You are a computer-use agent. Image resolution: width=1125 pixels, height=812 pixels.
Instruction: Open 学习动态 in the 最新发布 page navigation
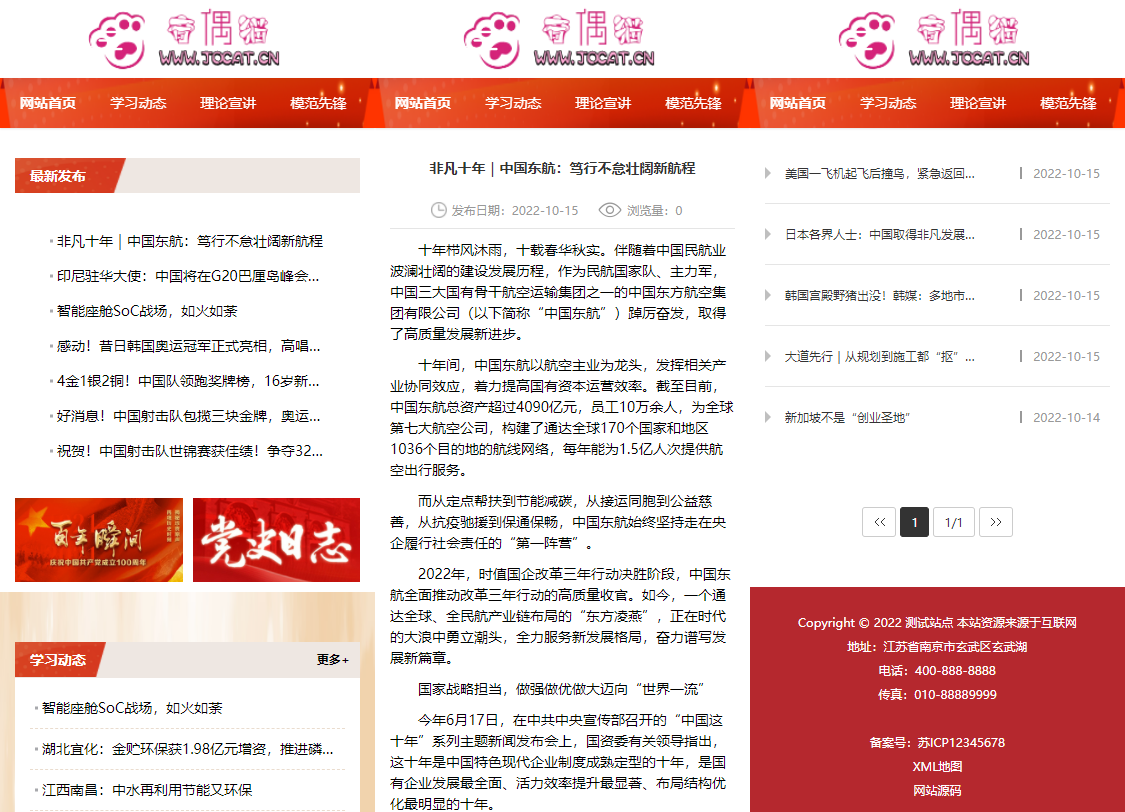point(138,103)
